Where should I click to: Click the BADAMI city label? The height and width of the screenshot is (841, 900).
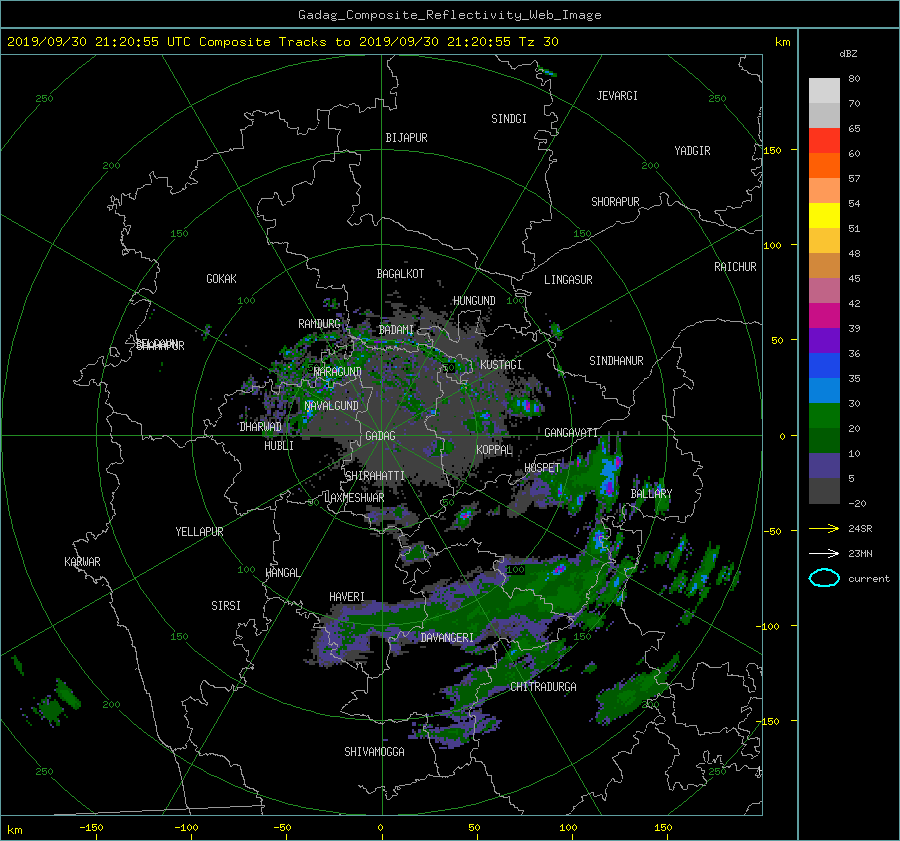pos(396,330)
